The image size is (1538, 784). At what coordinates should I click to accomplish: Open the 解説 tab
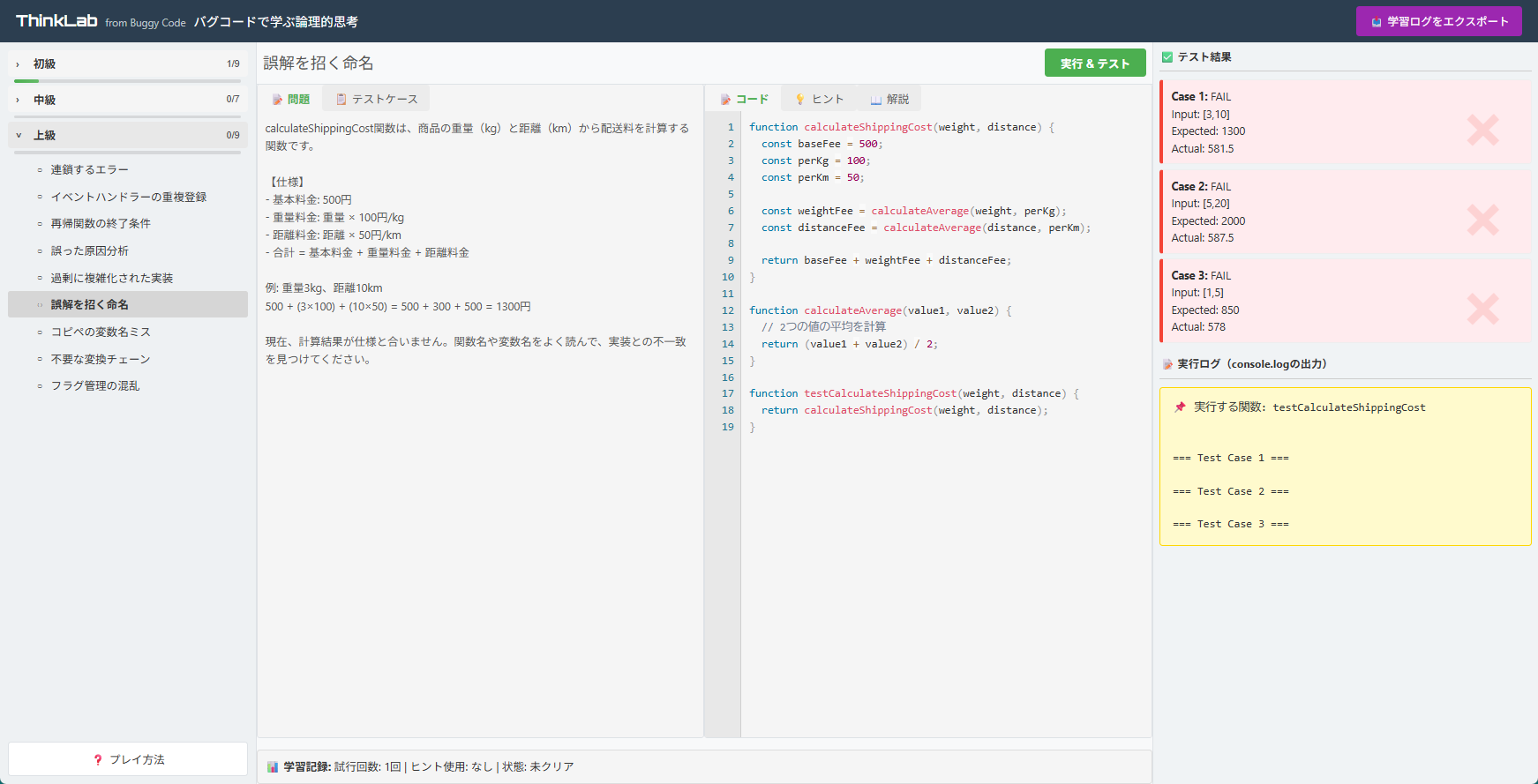tap(889, 99)
